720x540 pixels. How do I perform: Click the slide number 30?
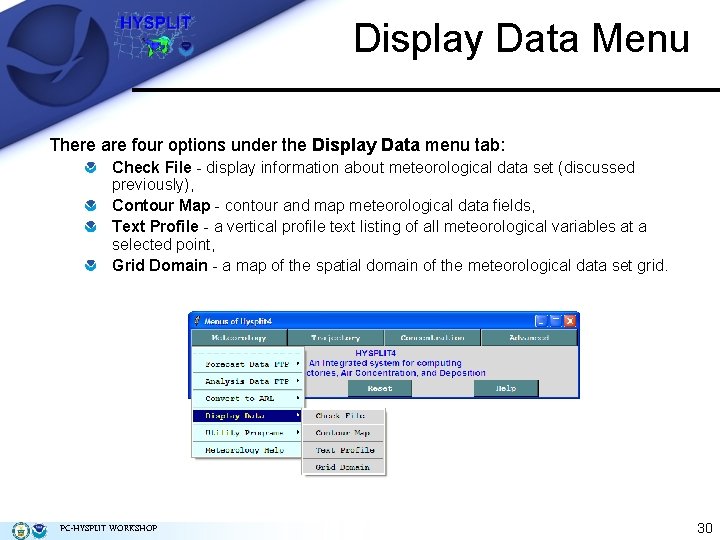tap(705, 528)
